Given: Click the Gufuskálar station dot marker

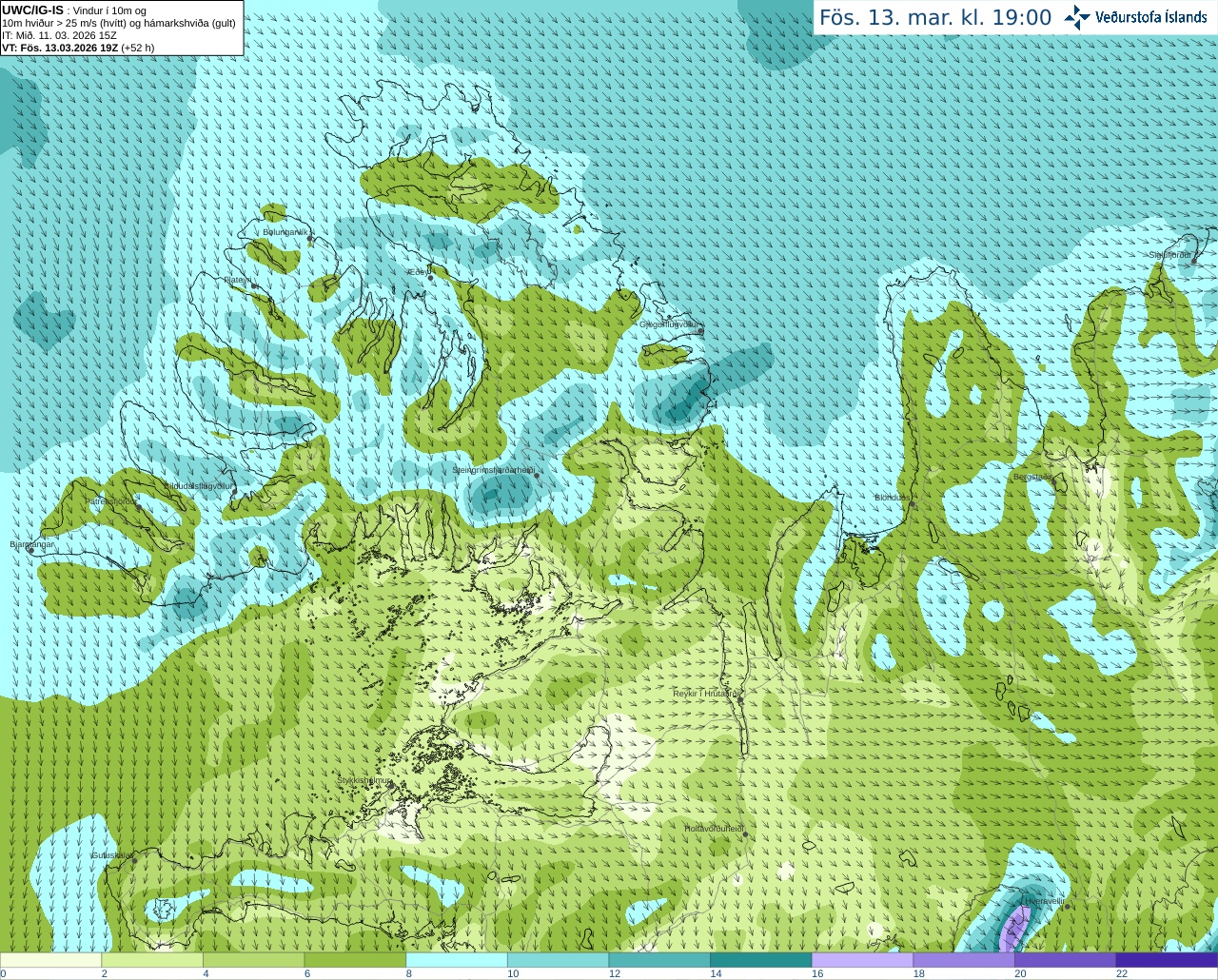Looking at the screenshot, I should (134, 861).
